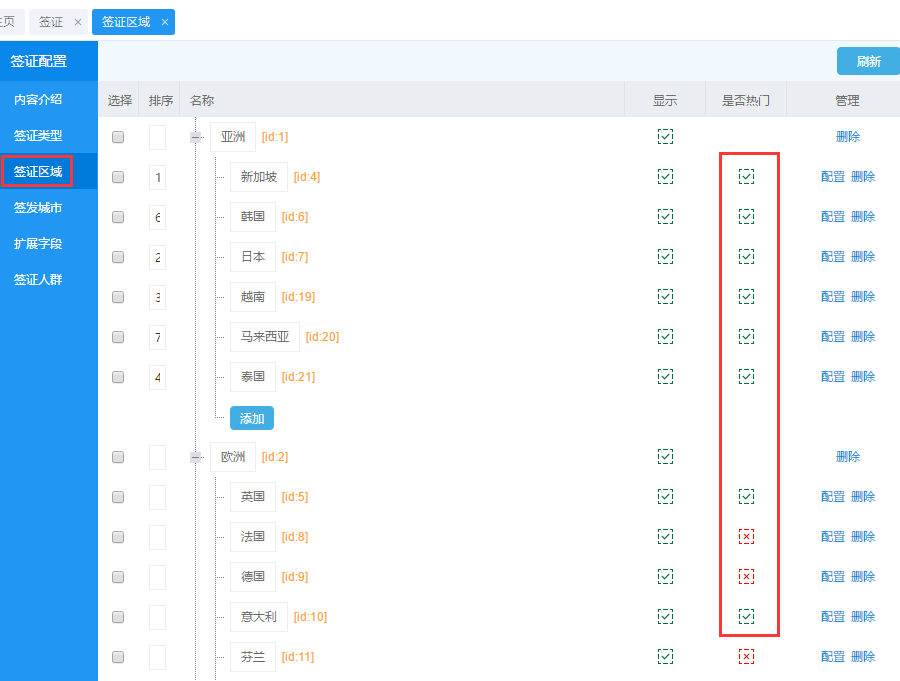Check the selection box for 韩国

(x=118, y=217)
